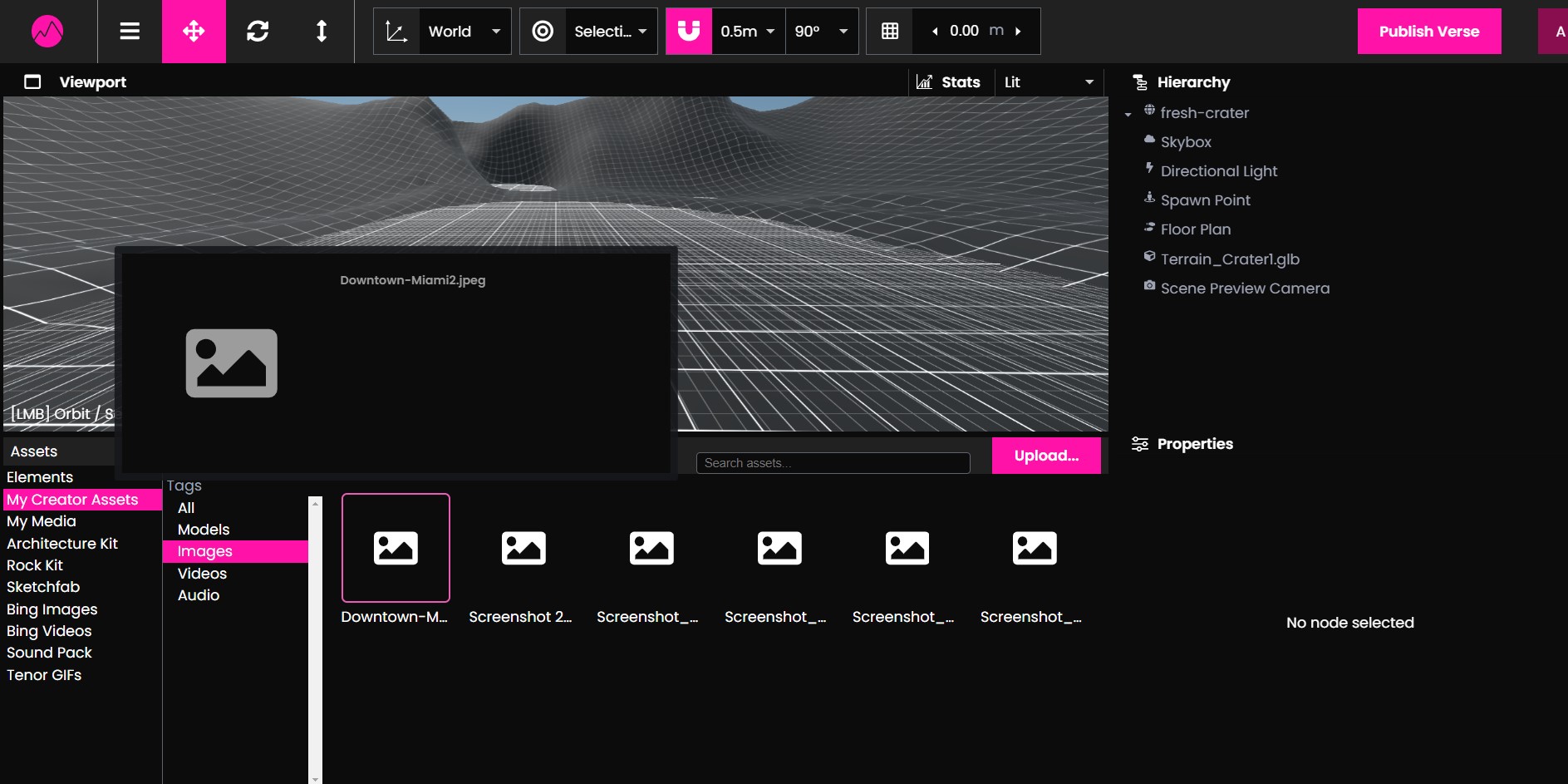1568x784 pixels.
Task: Toggle the Stats display
Action: coord(948,81)
